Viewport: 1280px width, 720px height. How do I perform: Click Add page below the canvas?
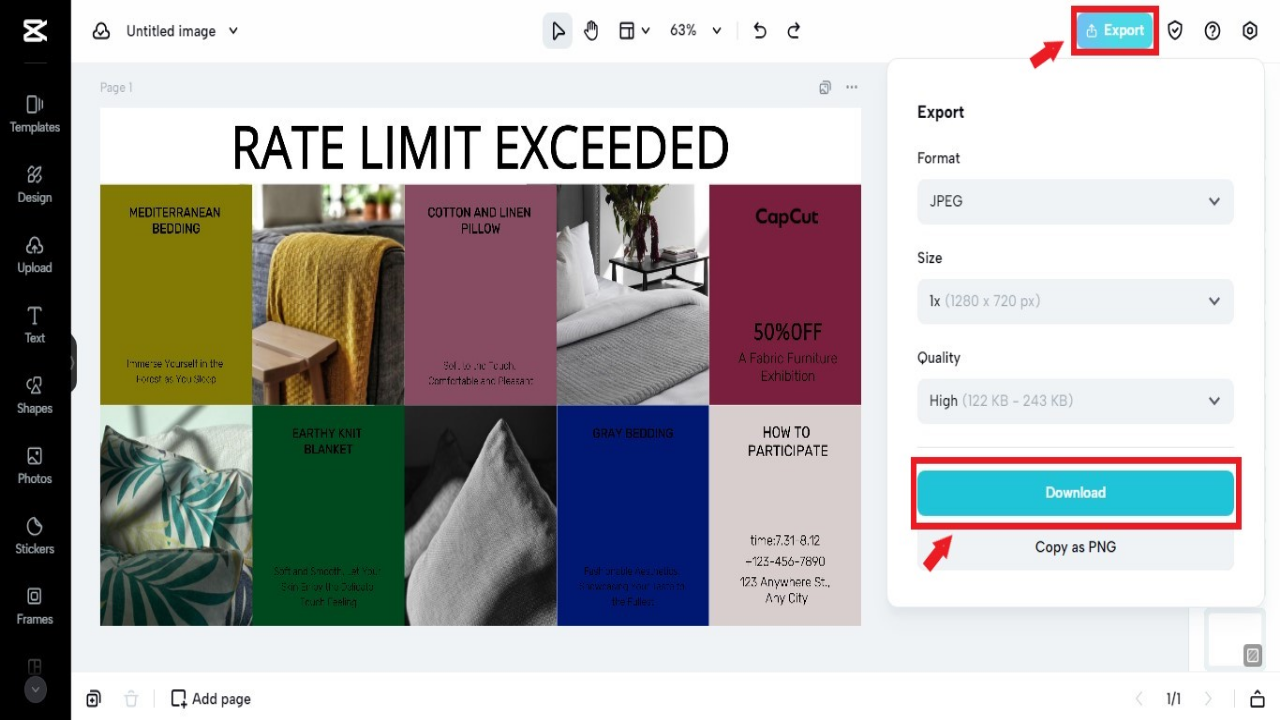210,698
